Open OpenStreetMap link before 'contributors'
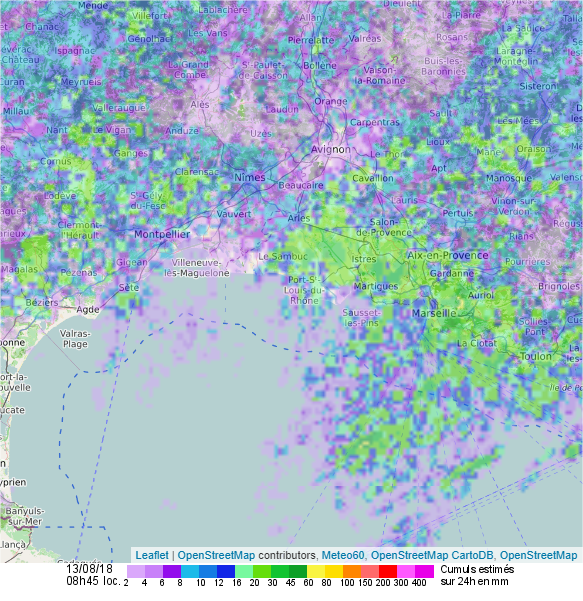The height and width of the screenshot is (601, 583). click(216, 555)
